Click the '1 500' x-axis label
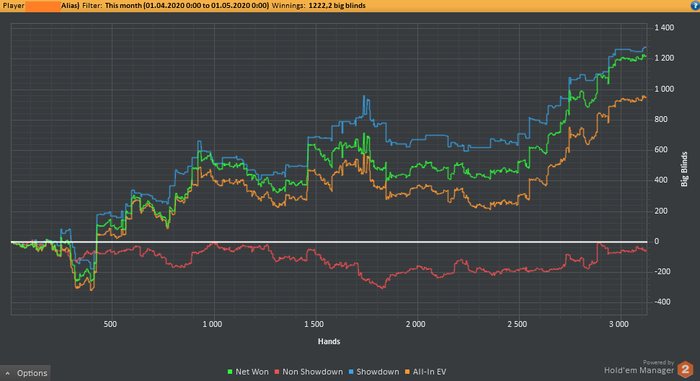The width and height of the screenshot is (700, 381). pos(313,324)
